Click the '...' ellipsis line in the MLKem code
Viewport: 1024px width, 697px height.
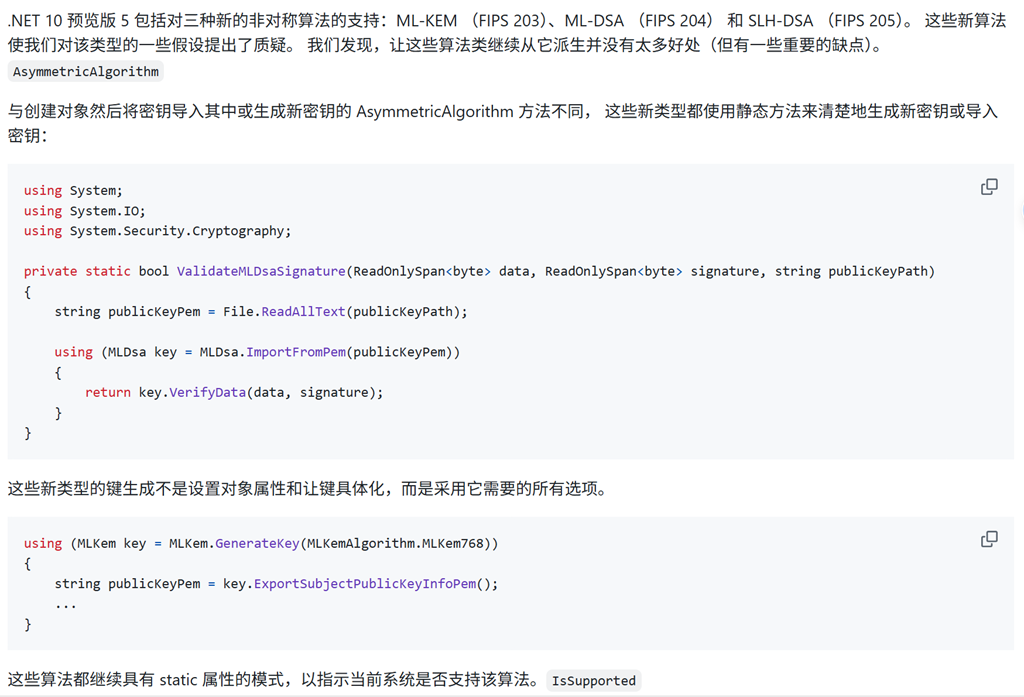coord(65,605)
